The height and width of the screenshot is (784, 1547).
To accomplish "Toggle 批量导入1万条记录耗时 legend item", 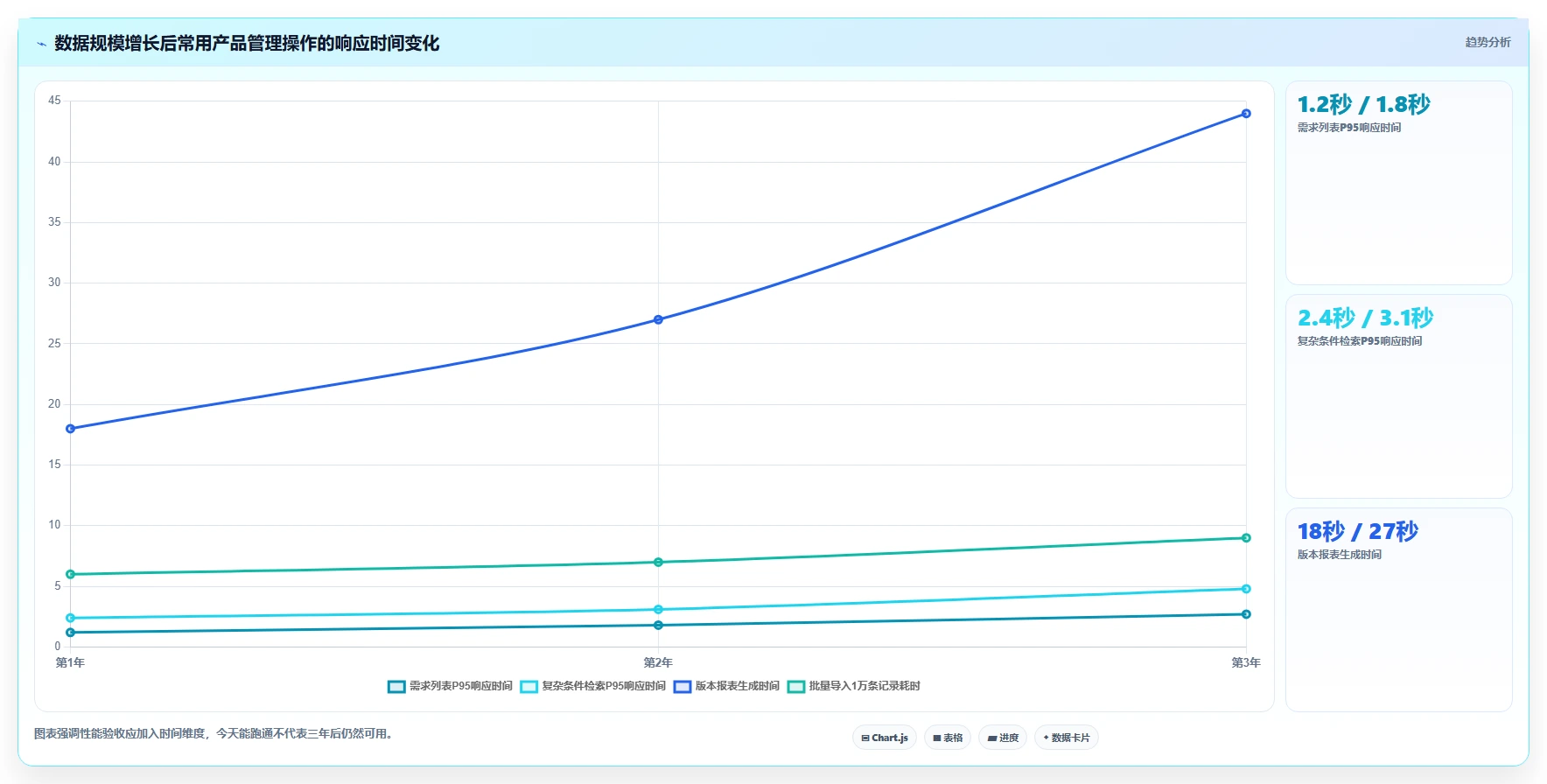I will (853, 686).
